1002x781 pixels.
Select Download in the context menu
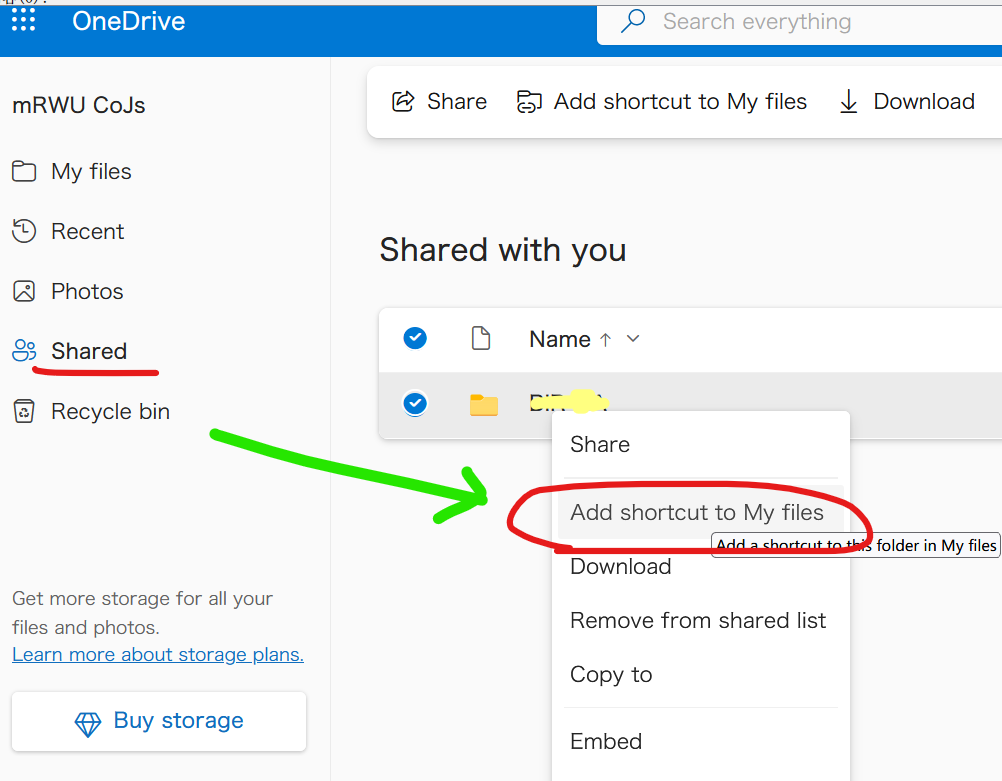[x=620, y=566]
